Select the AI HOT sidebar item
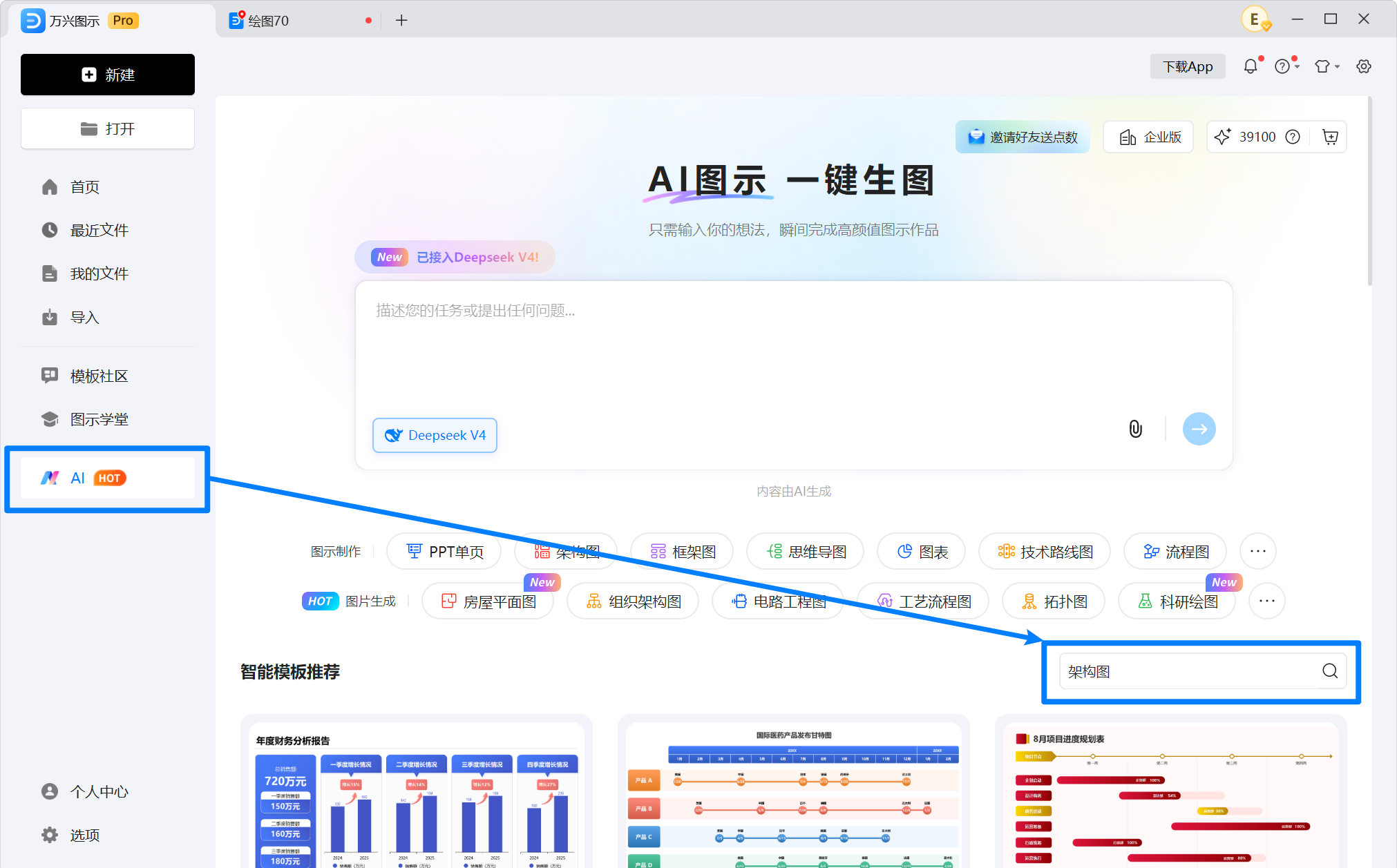The height and width of the screenshot is (868, 1397). (x=108, y=478)
